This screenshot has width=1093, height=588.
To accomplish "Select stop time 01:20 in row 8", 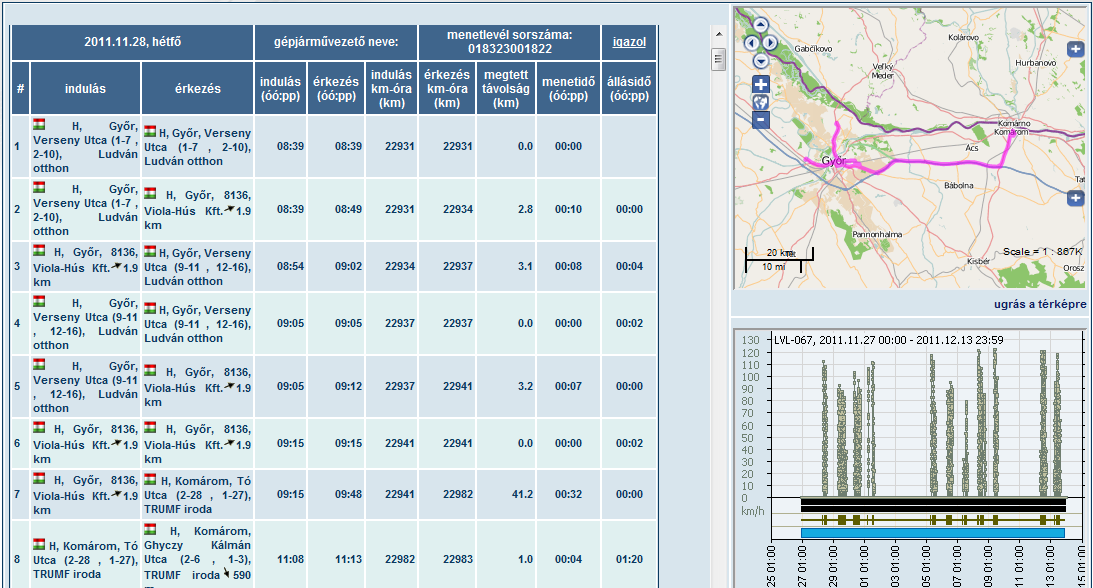I will point(629,559).
